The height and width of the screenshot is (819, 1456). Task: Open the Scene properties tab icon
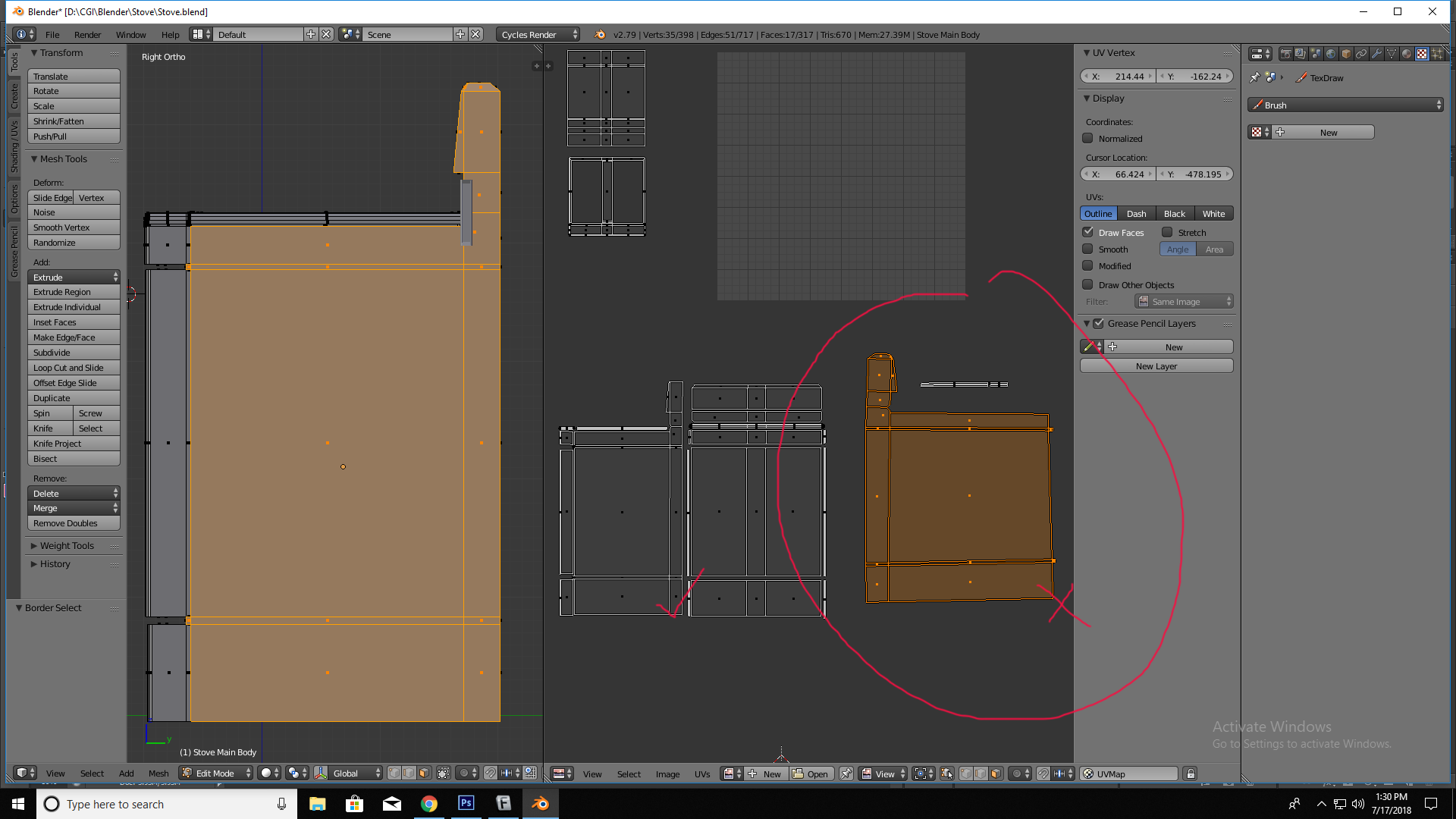[1316, 54]
